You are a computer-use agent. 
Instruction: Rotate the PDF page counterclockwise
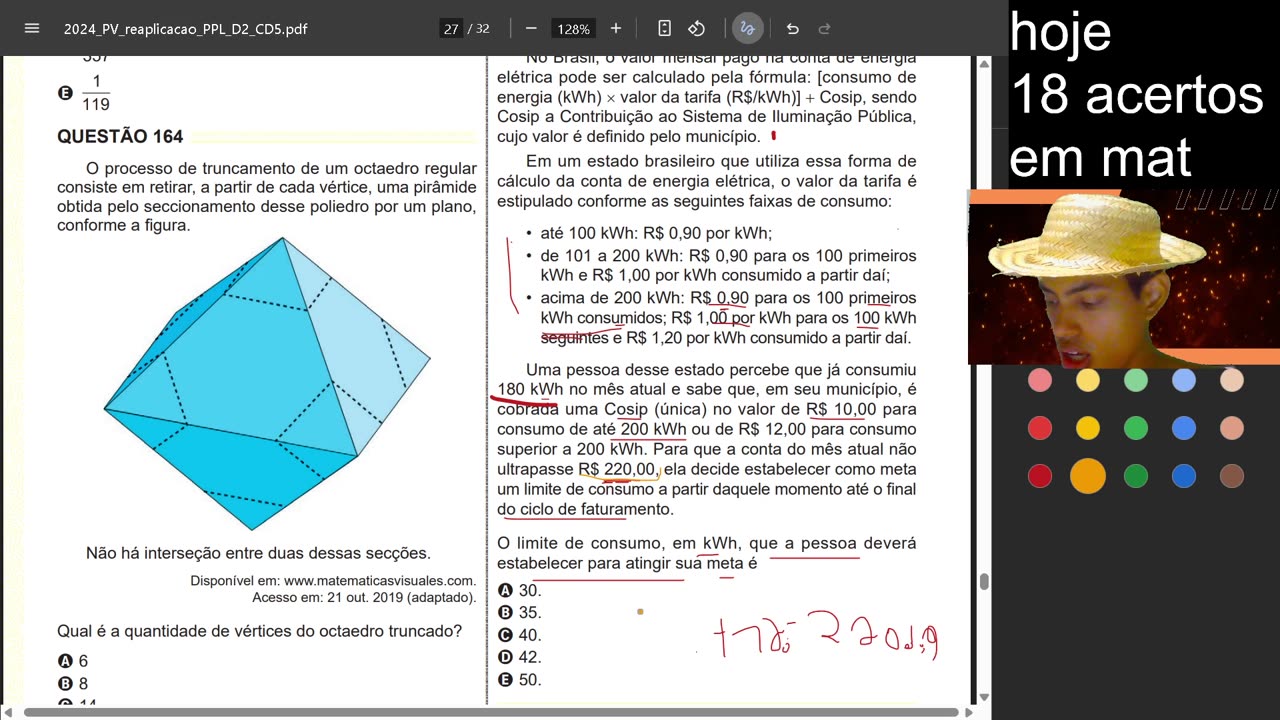[697, 28]
